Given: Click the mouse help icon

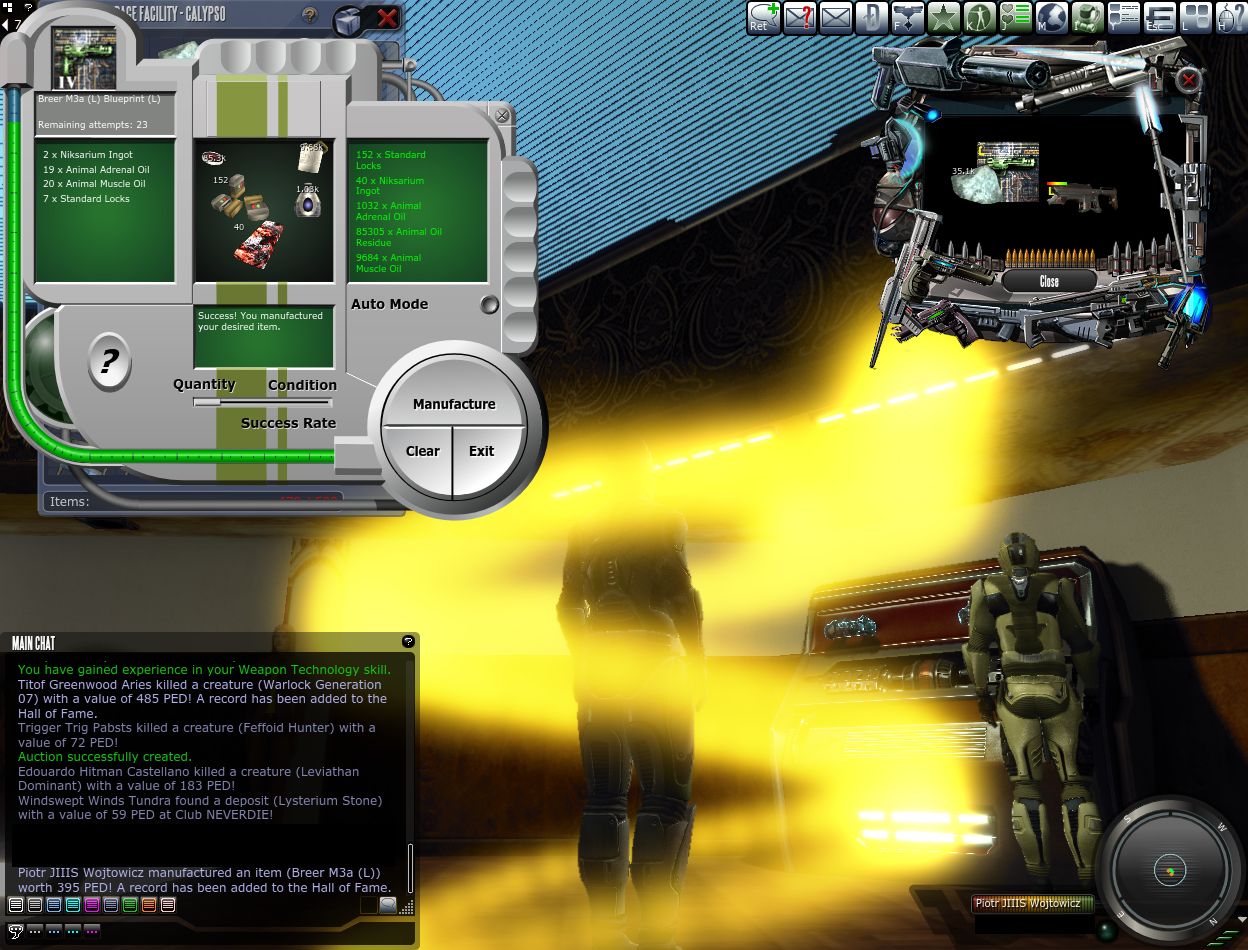Looking at the screenshot, I should tap(1231, 17).
